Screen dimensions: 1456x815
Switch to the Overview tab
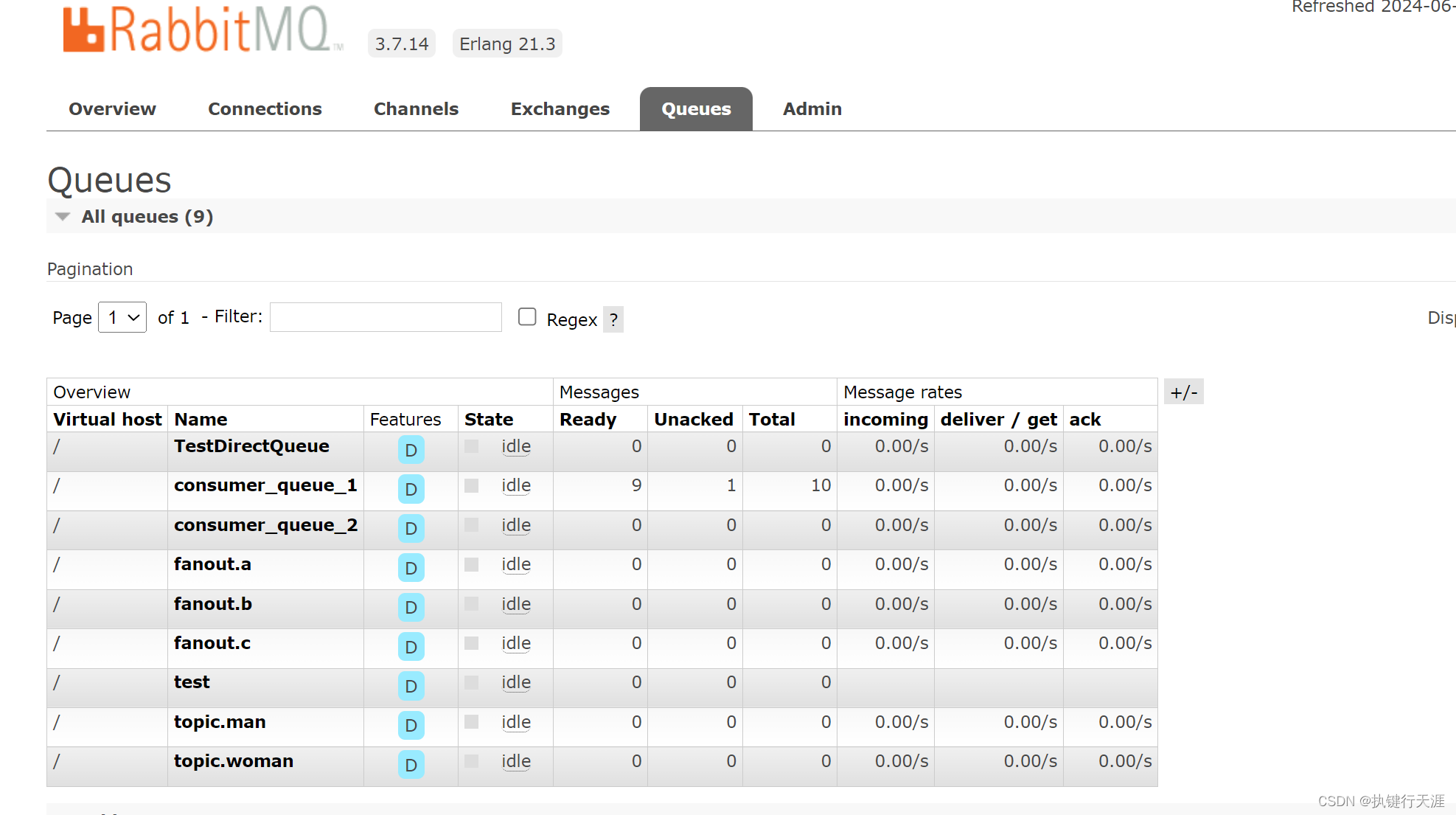tap(112, 109)
